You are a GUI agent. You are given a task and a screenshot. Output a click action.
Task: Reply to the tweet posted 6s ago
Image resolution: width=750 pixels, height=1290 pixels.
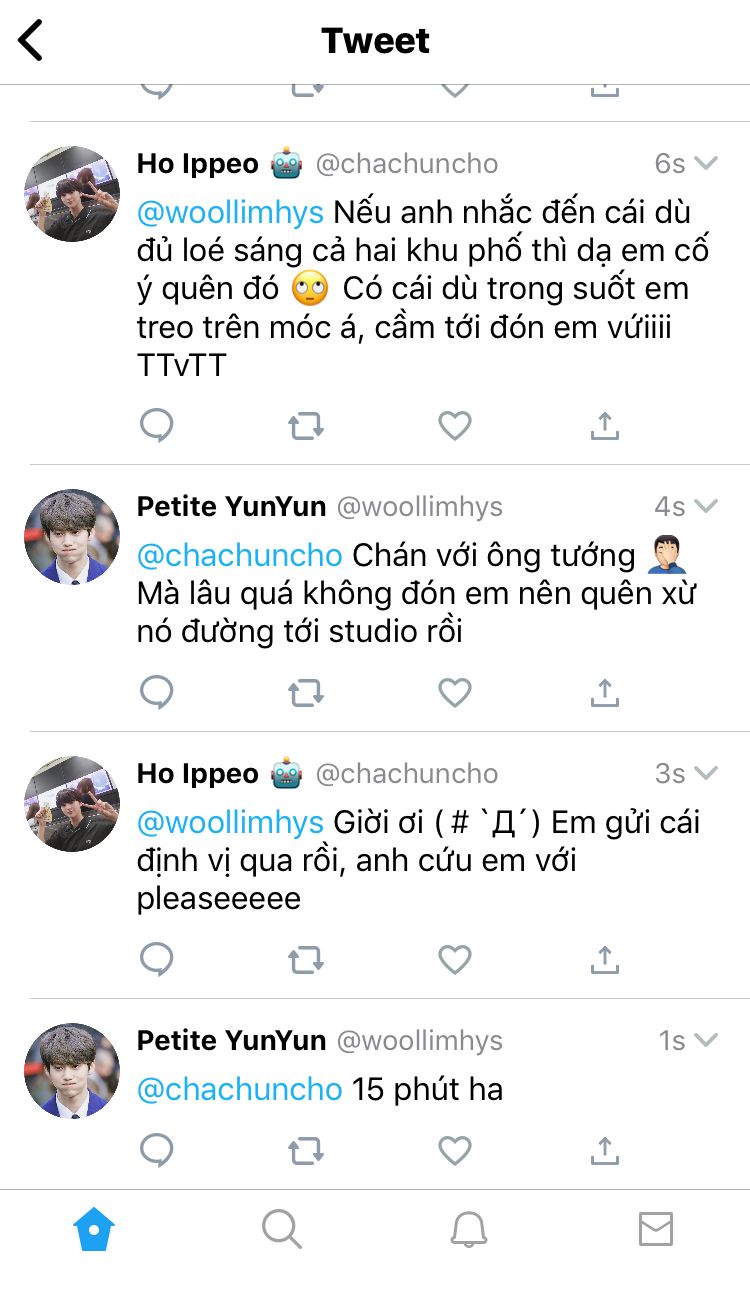156,426
